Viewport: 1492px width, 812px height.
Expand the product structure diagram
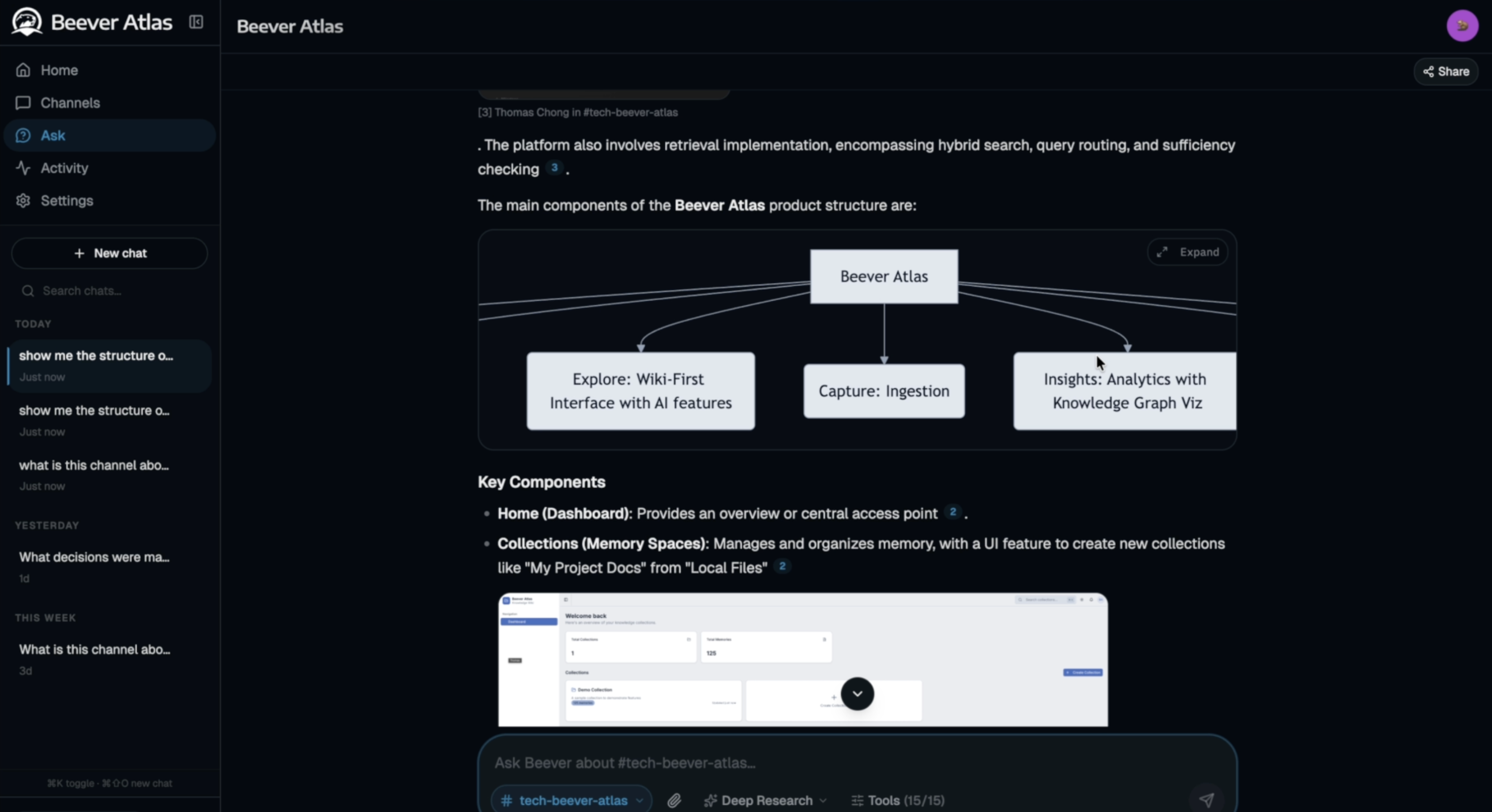point(1188,252)
